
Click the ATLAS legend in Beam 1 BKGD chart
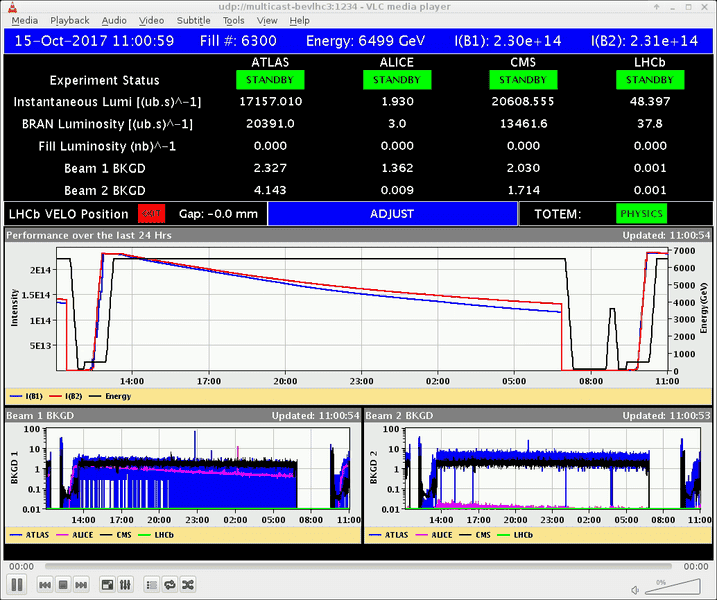tap(30, 535)
